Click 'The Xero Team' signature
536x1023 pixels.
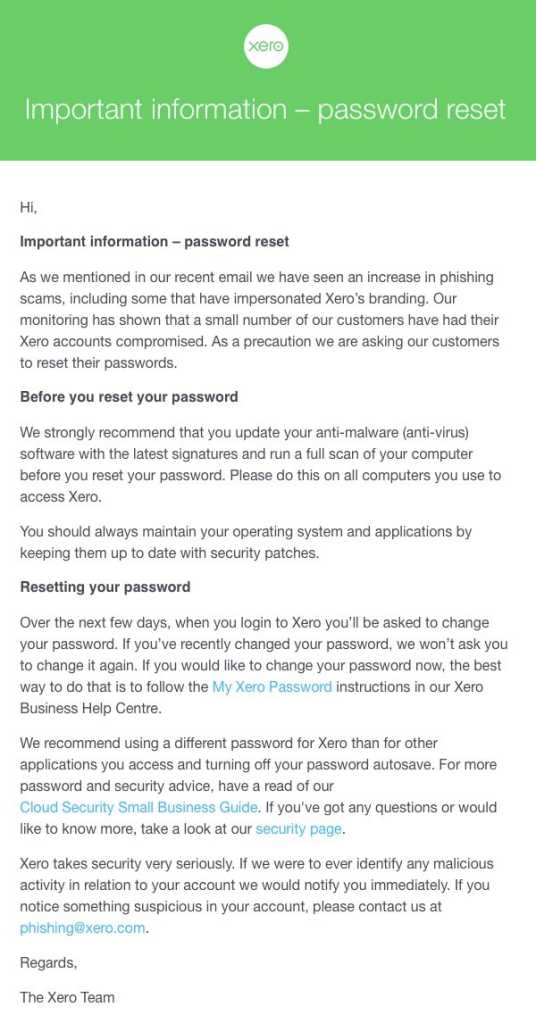67,997
